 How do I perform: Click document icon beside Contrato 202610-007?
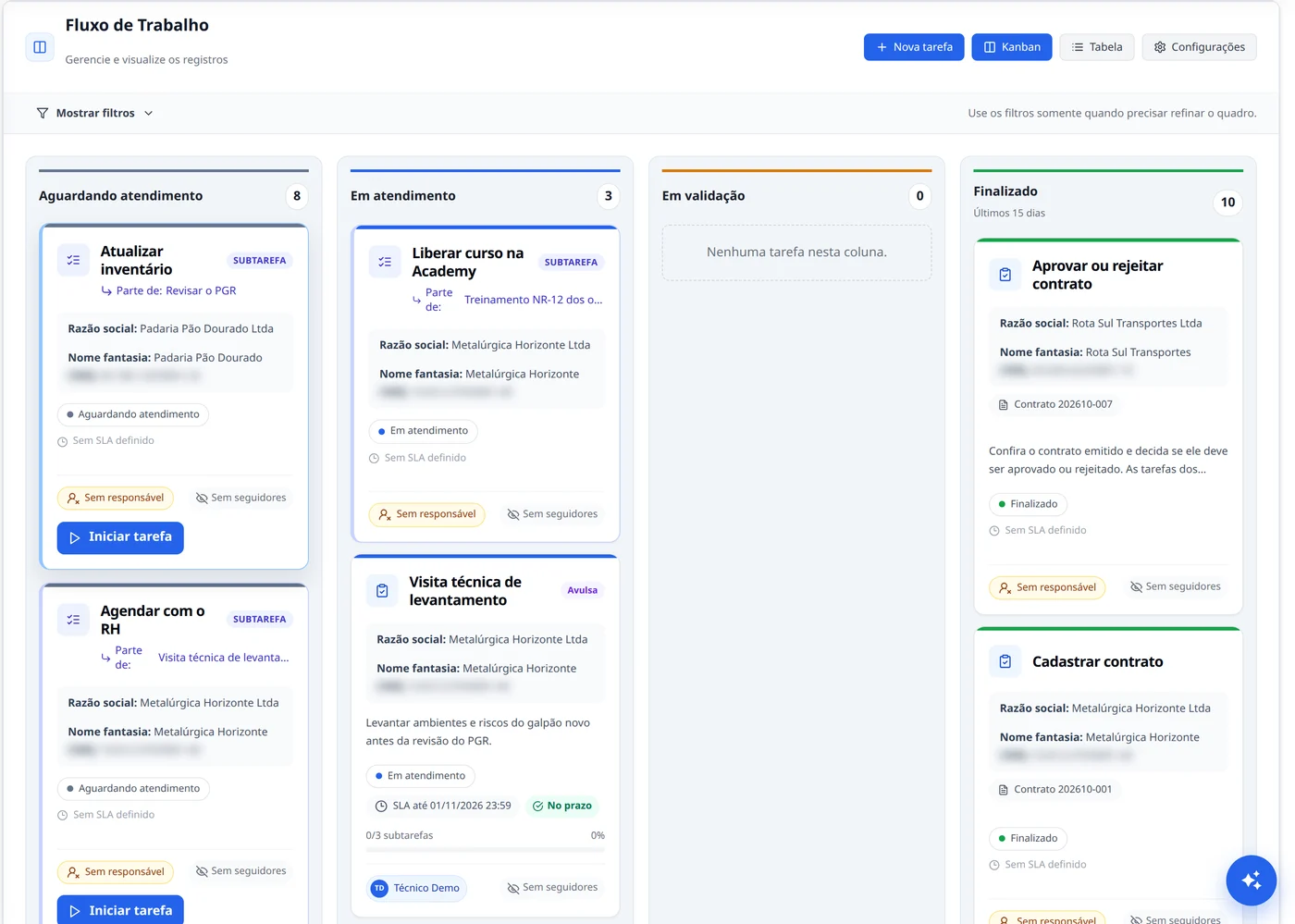tap(1004, 405)
